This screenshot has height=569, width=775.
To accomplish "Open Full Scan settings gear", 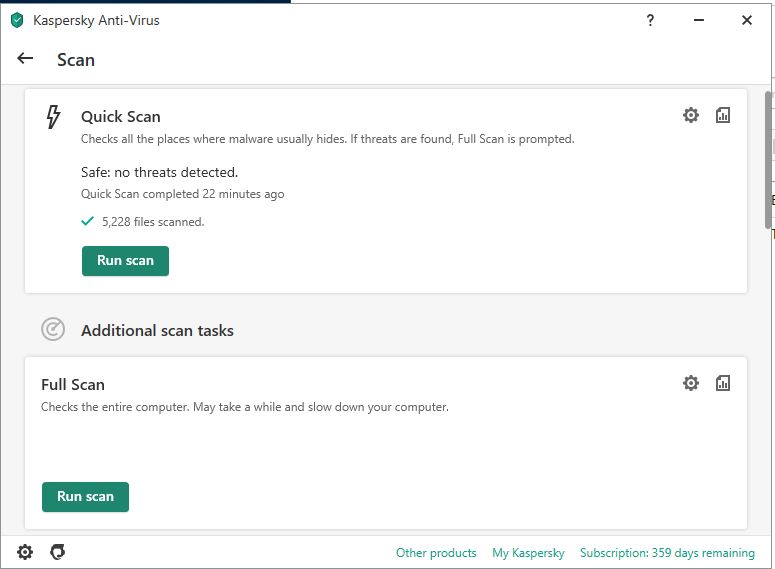I will (691, 383).
